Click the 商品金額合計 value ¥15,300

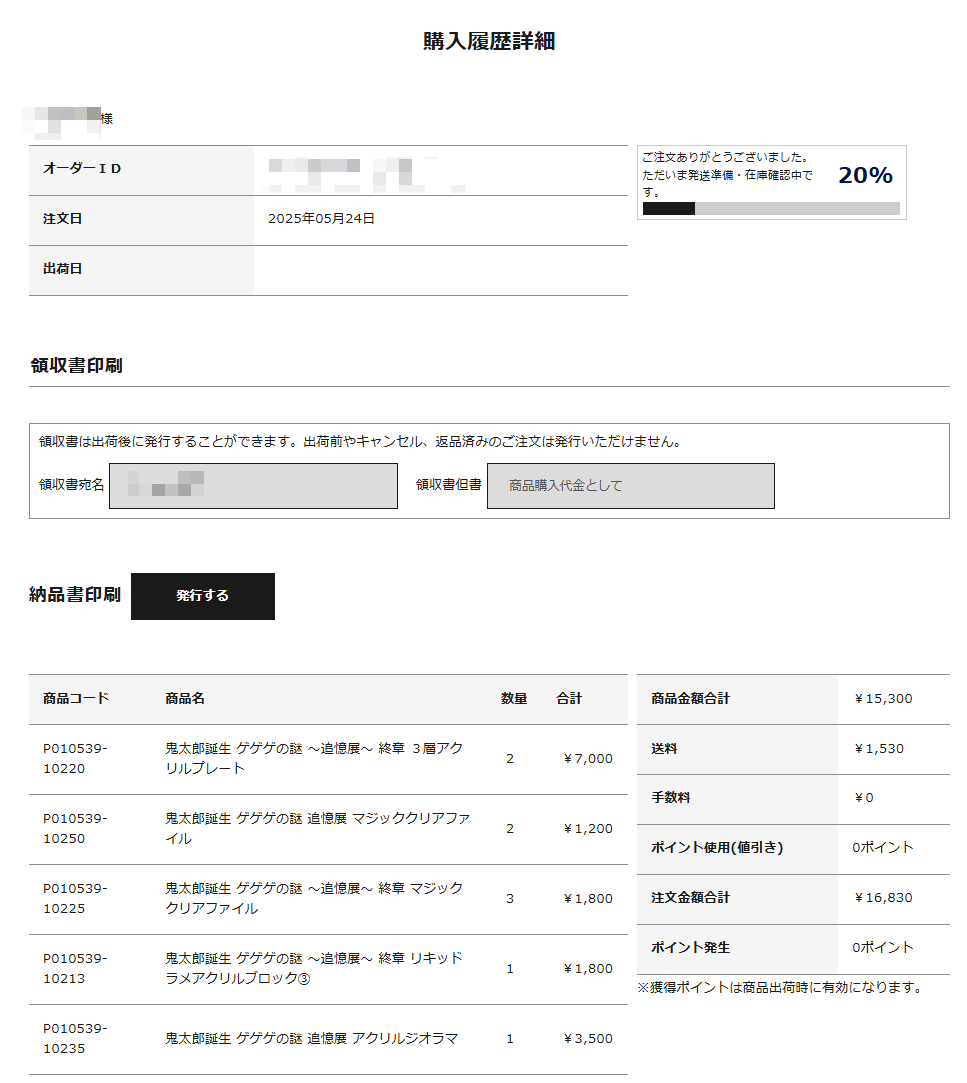(x=883, y=699)
